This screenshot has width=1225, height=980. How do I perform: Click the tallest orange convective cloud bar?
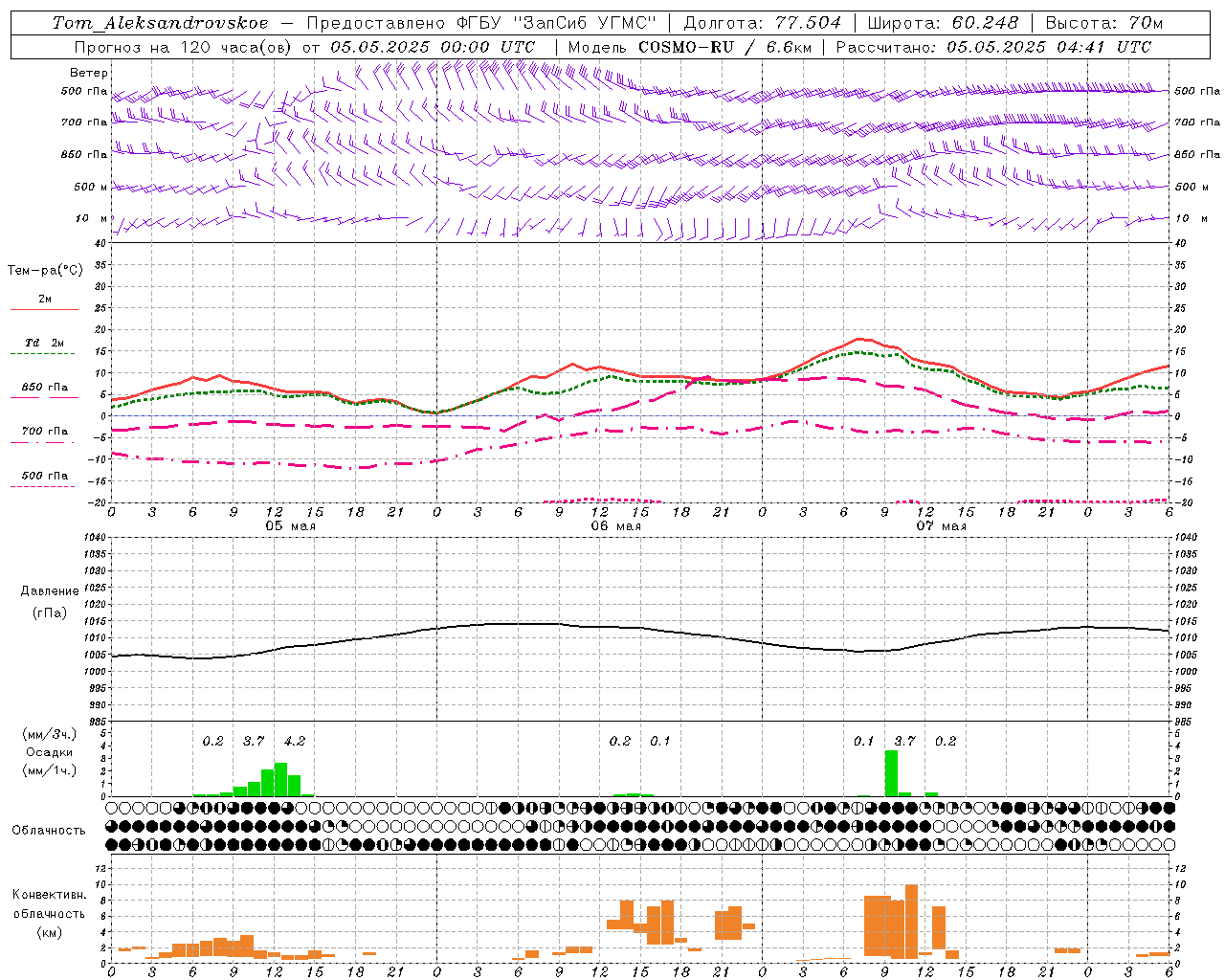[911, 922]
